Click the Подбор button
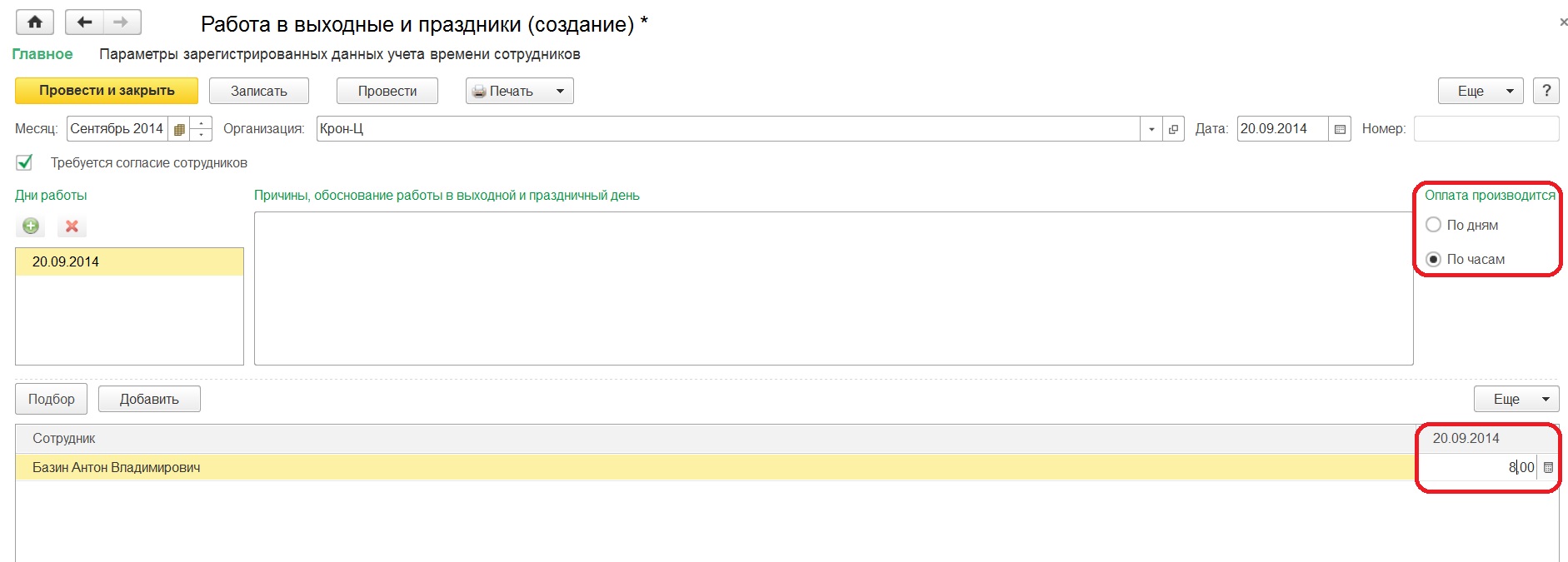 pyautogui.click(x=51, y=399)
